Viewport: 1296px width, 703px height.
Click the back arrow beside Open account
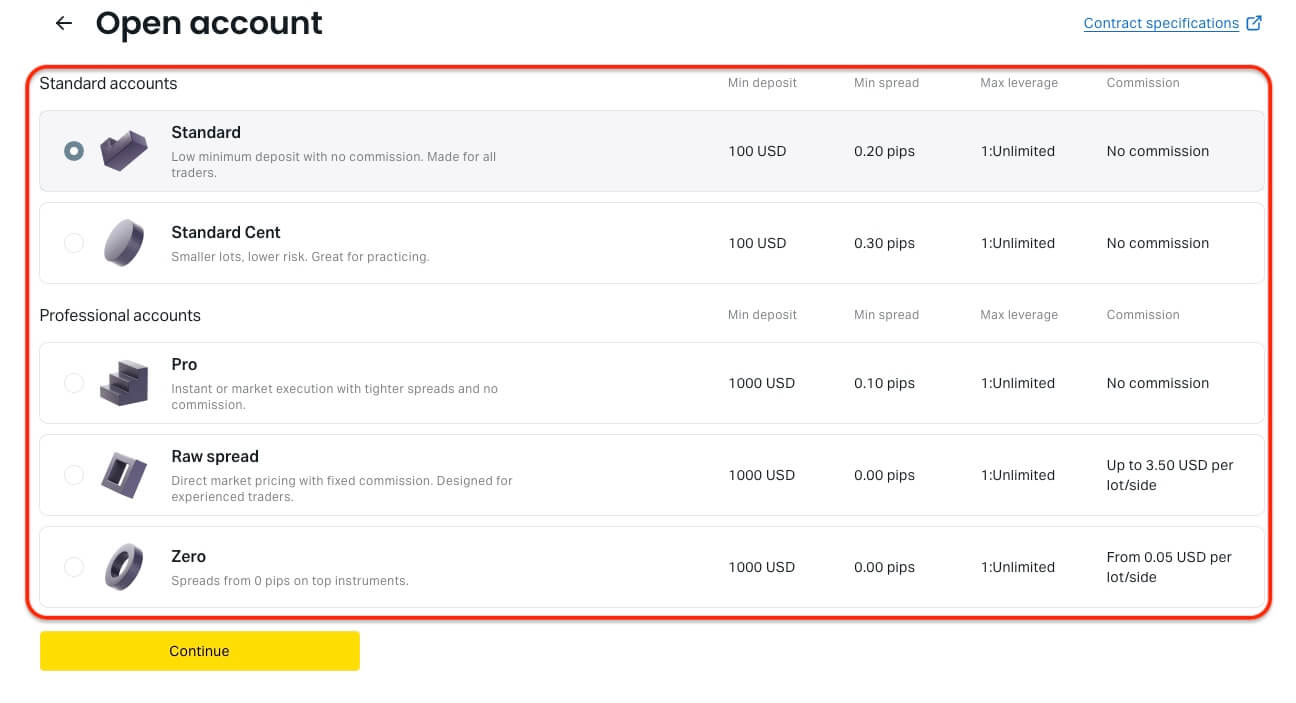(64, 23)
